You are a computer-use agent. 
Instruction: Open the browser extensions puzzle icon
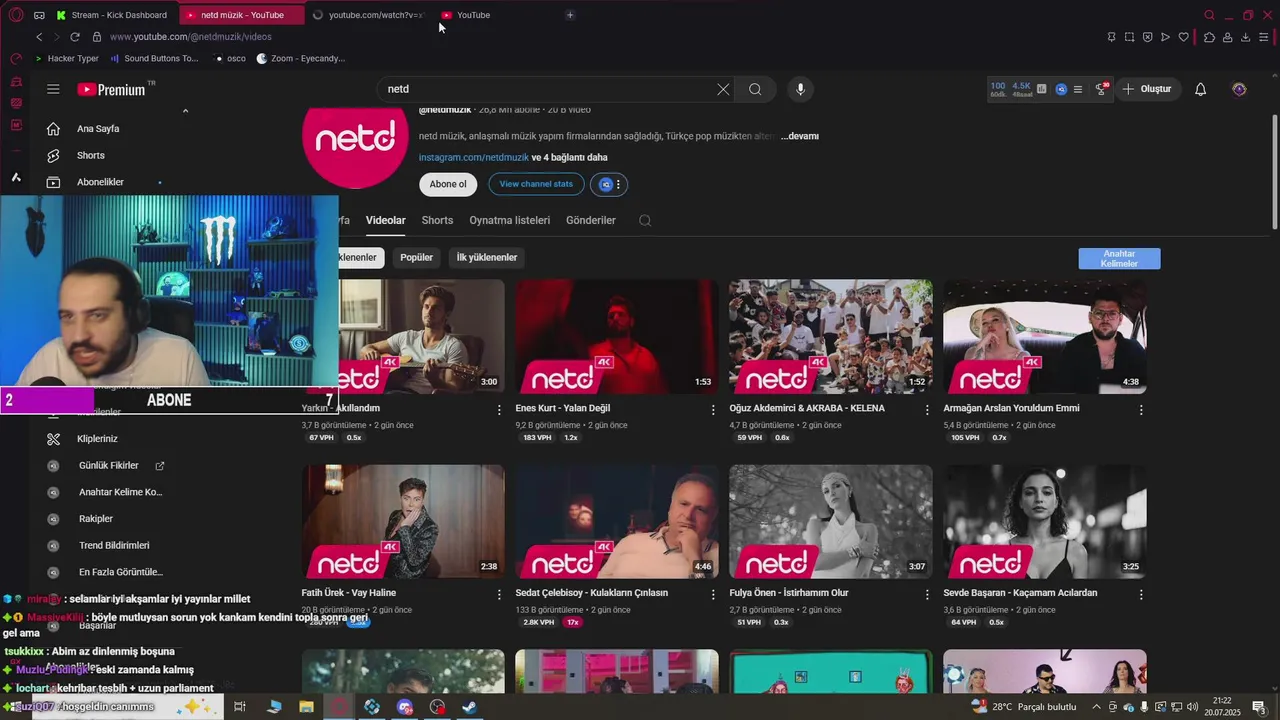(1209, 37)
